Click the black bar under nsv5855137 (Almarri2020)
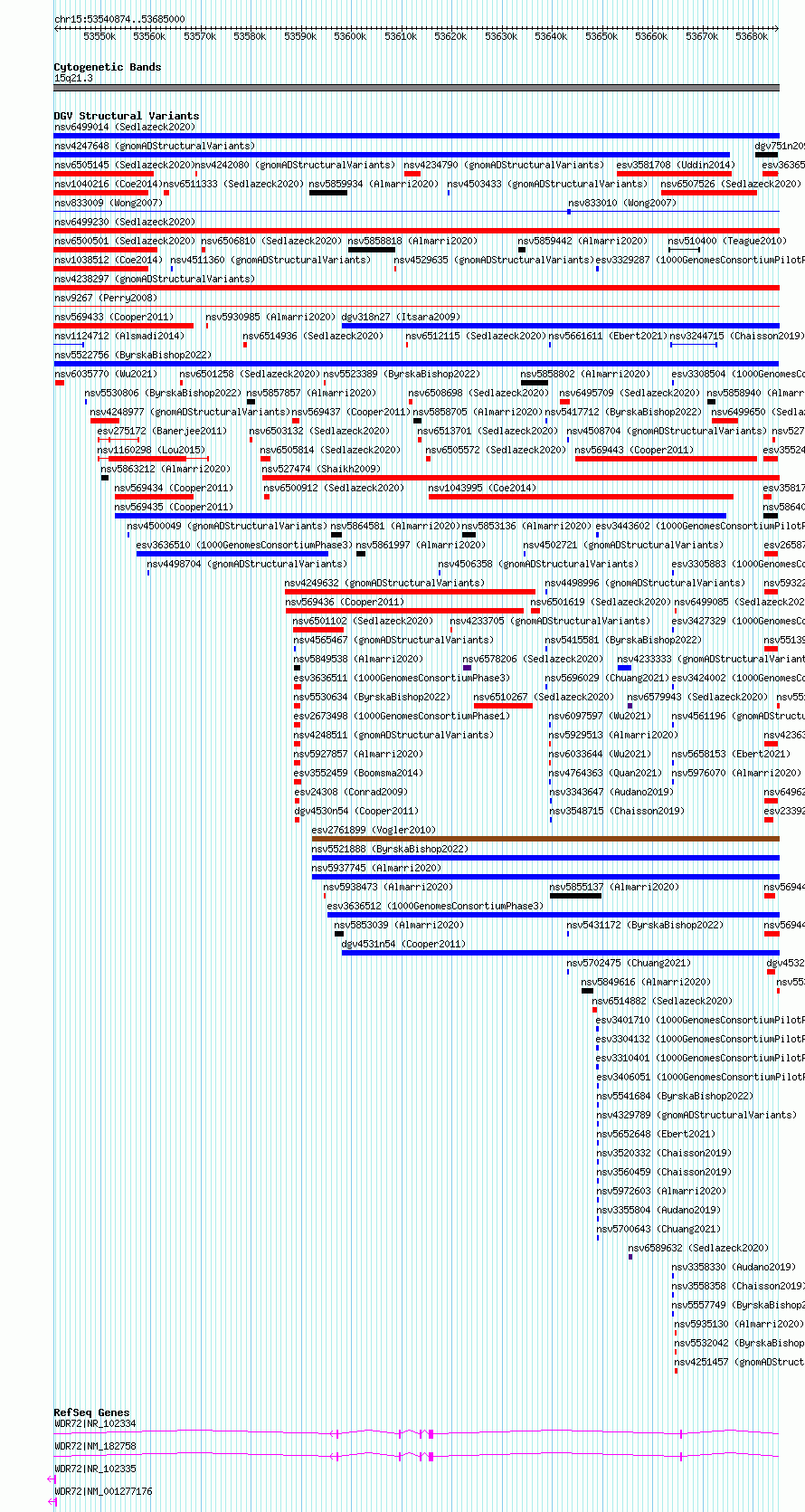The width and height of the screenshot is (805, 1512). tap(575, 896)
